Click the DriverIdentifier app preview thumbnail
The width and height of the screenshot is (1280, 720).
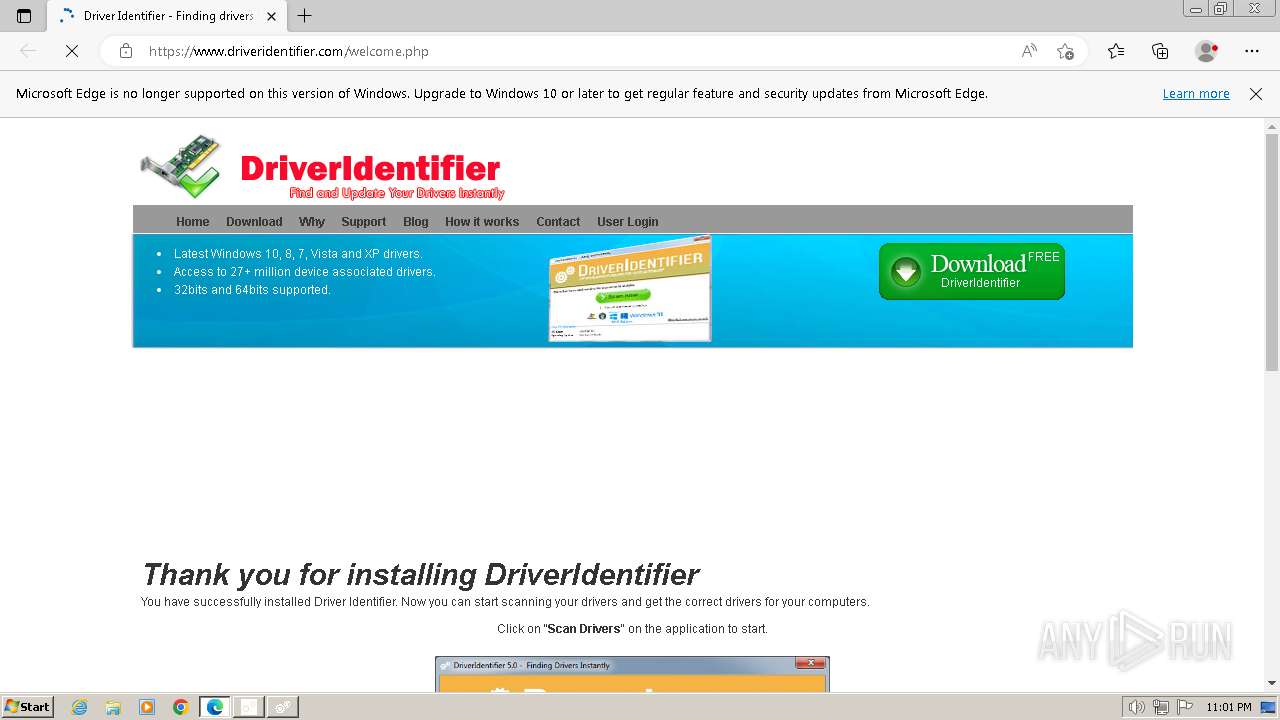(x=630, y=289)
